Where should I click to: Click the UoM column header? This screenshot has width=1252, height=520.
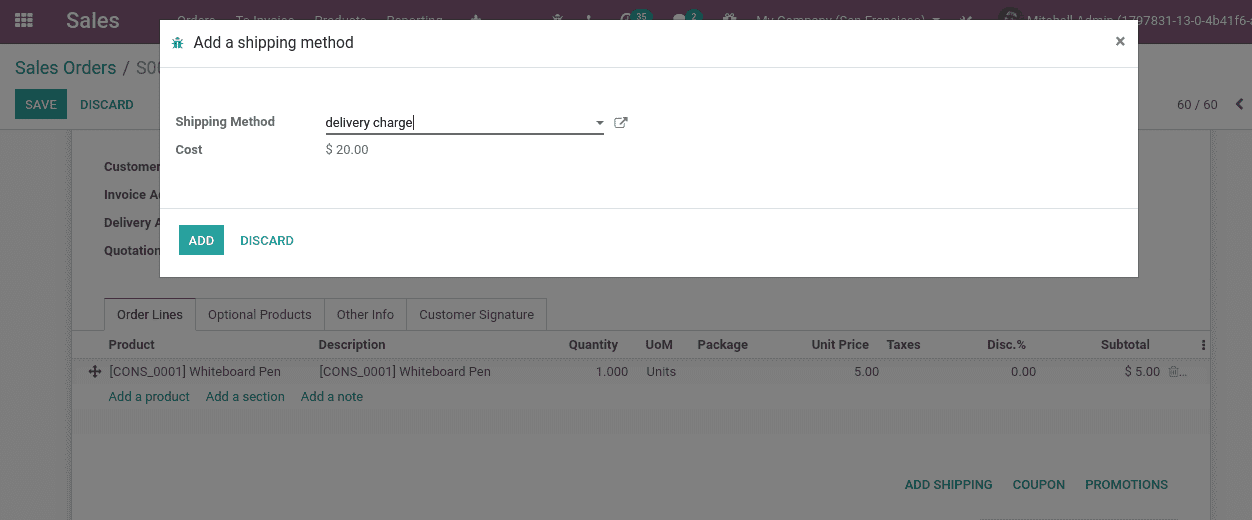[x=659, y=345]
